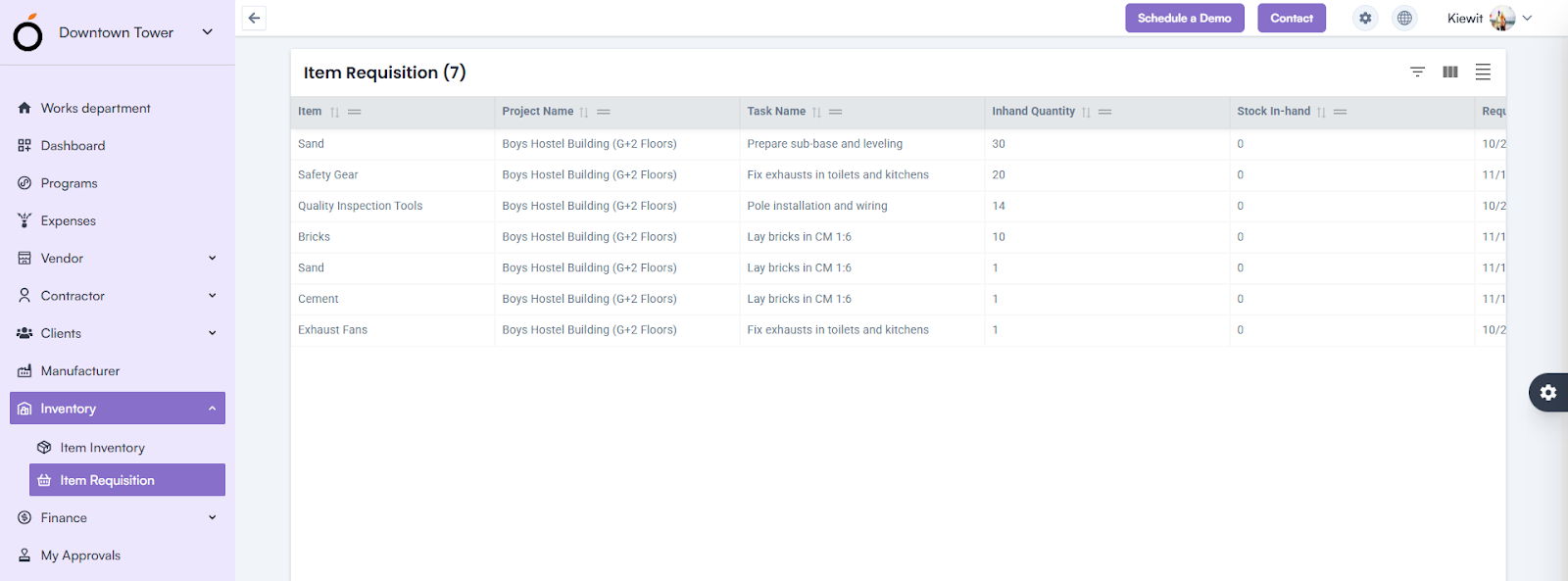This screenshot has height=581, width=1568.
Task: Open Project Name column menu
Action: (x=604, y=112)
